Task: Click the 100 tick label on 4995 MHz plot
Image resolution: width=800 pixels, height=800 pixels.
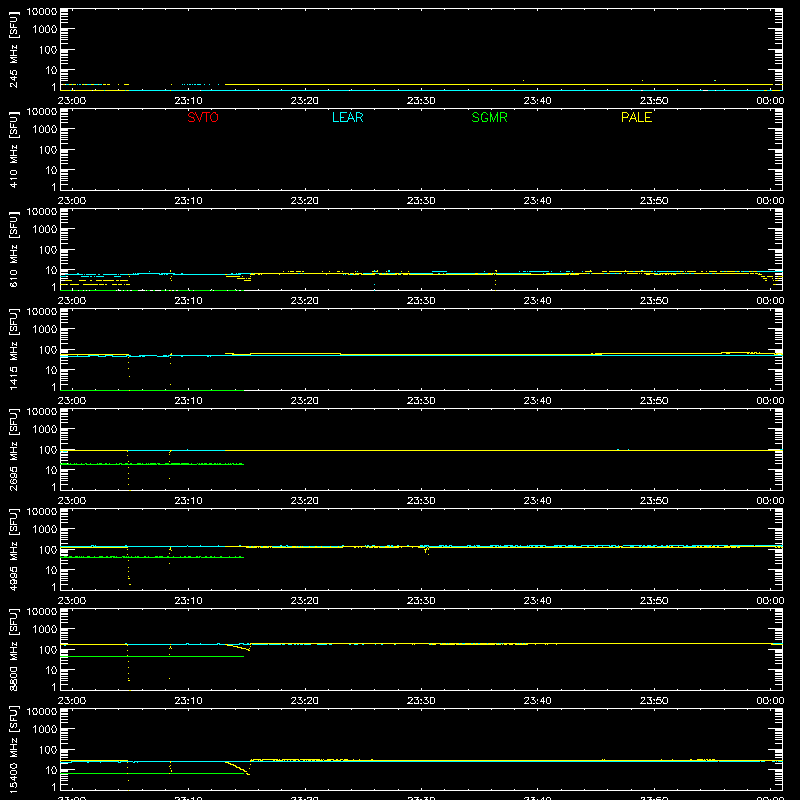Action: click(x=48, y=550)
